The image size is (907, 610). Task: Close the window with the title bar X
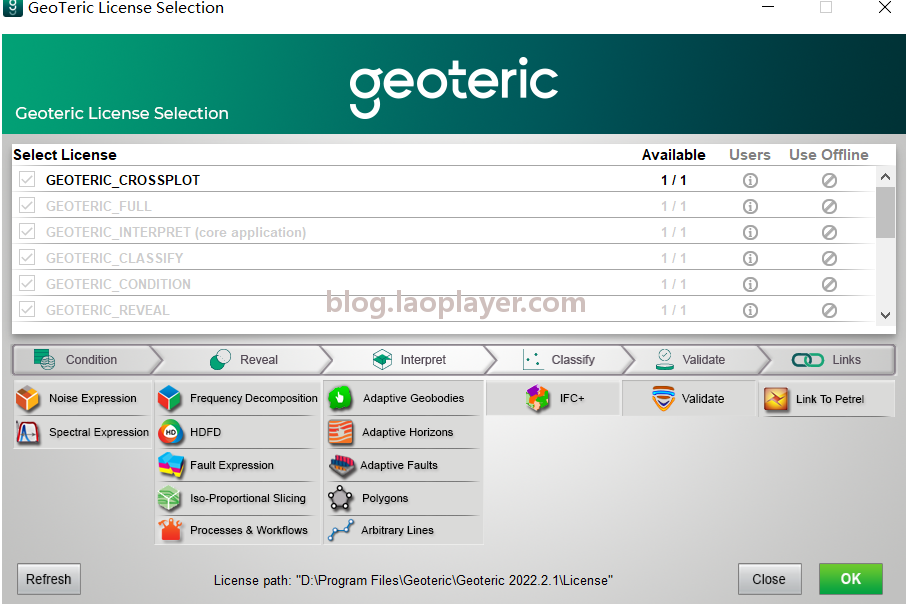pyautogui.click(x=885, y=8)
